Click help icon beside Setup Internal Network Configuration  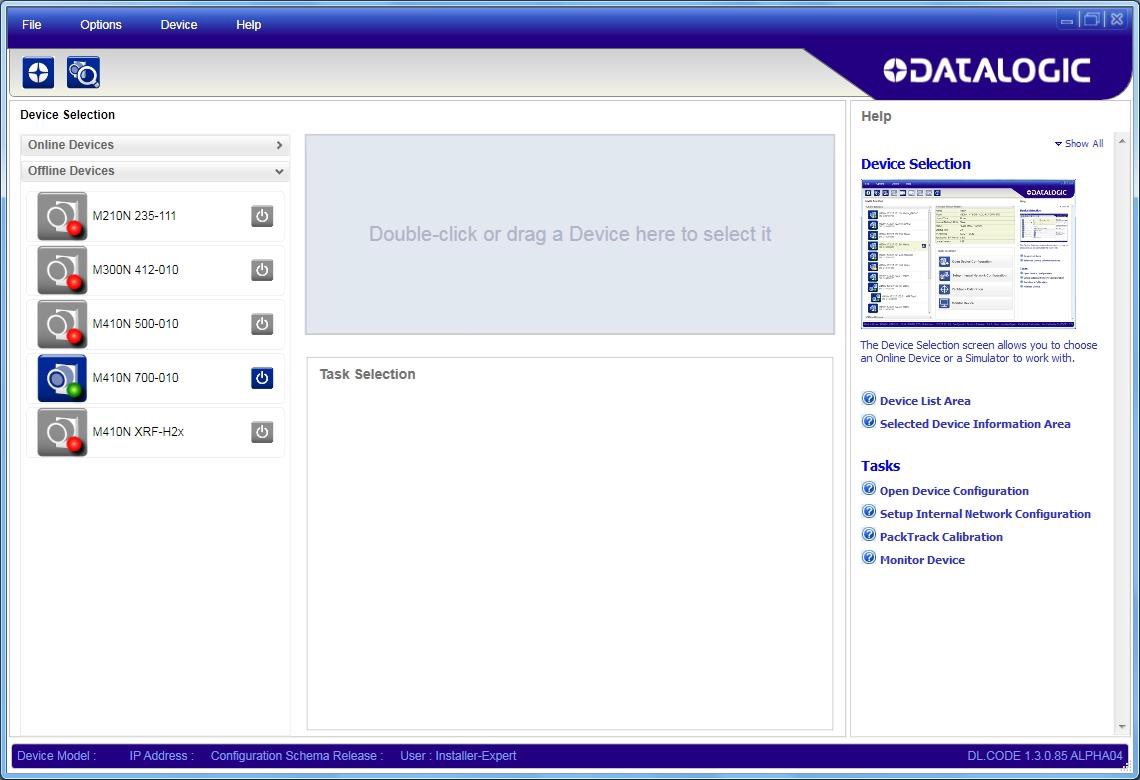(x=869, y=512)
